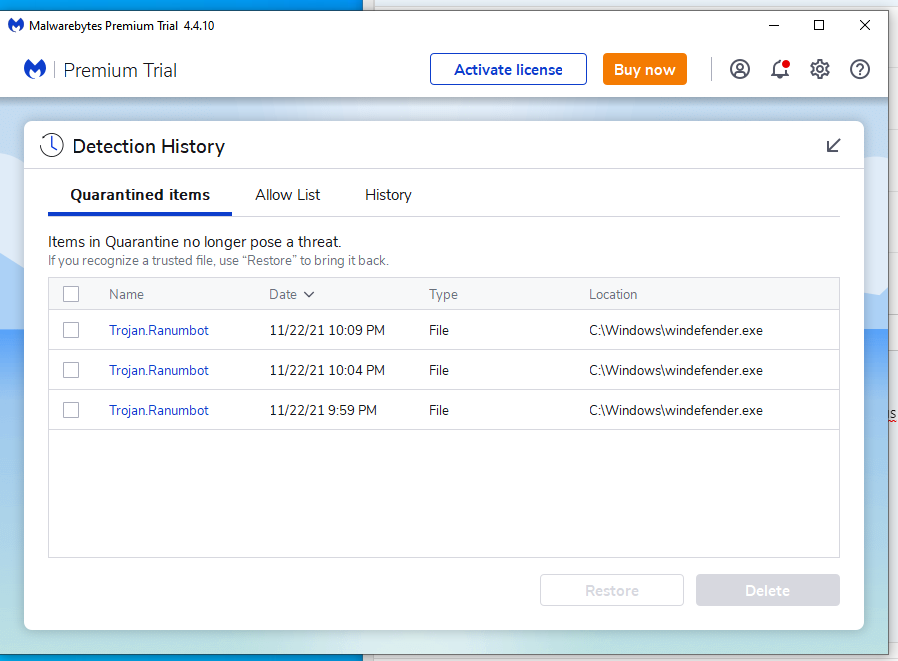This screenshot has width=898, height=661.
Task: Click the '11/22/21 10:04 PM' date cell
Action: click(x=327, y=371)
